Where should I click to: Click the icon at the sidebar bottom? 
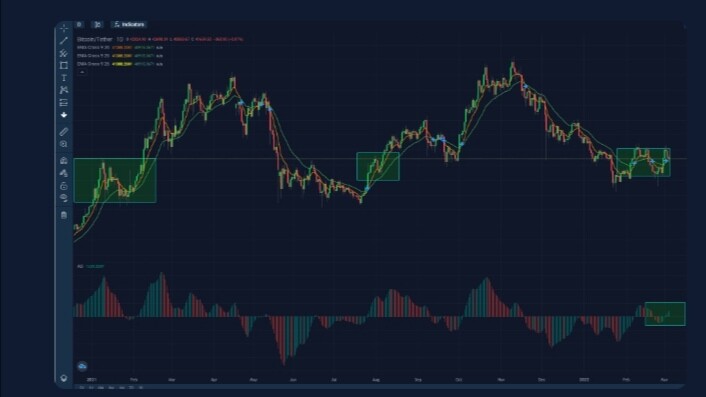[64, 378]
